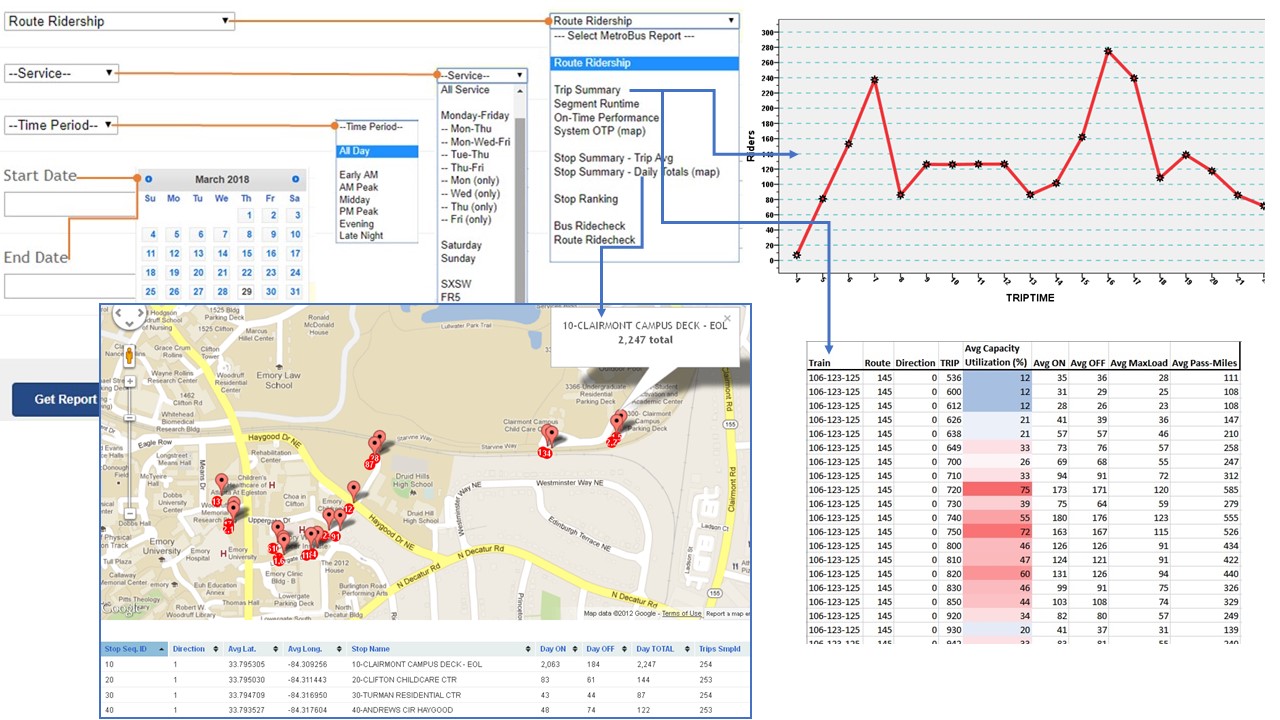Viewport: 1280px width, 720px height.
Task: Select Monday-Friday service option
Action: point(475,116)
